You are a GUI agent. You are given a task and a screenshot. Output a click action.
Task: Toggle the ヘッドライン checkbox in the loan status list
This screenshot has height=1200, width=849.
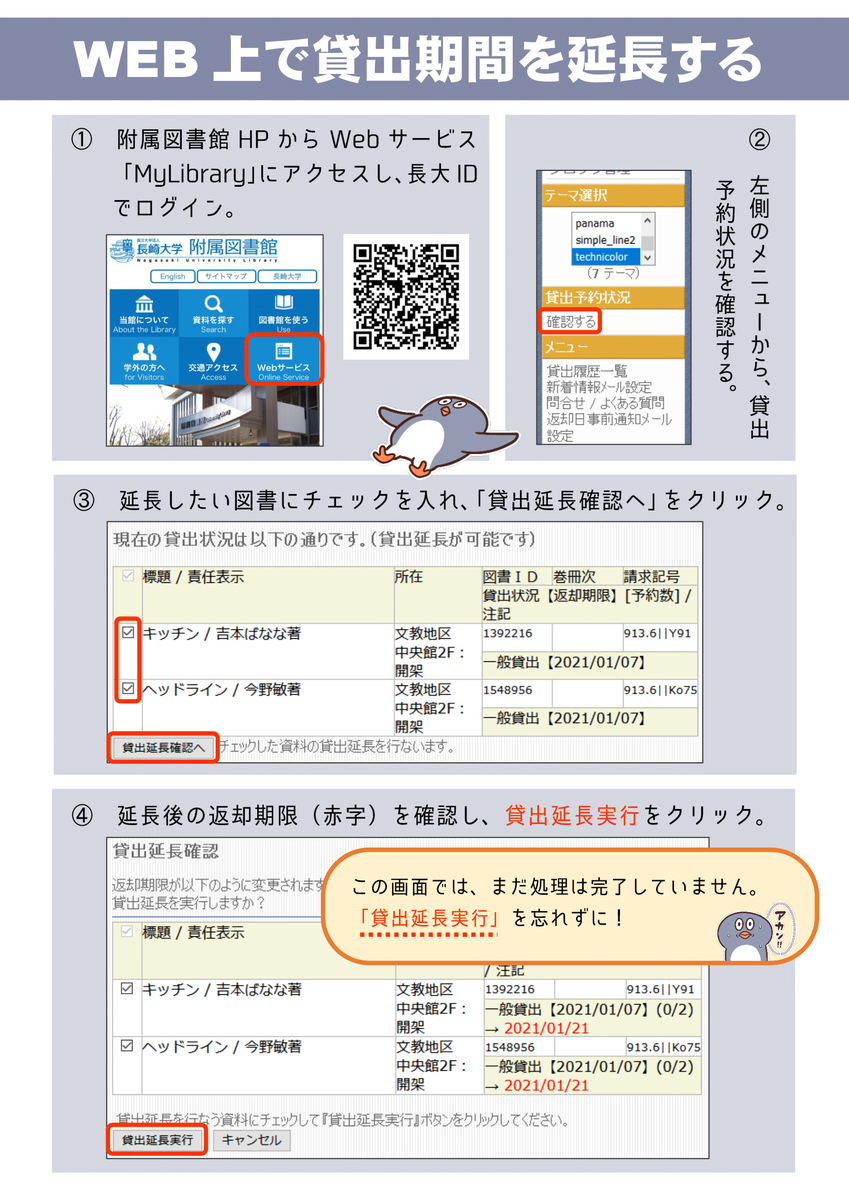128,688
